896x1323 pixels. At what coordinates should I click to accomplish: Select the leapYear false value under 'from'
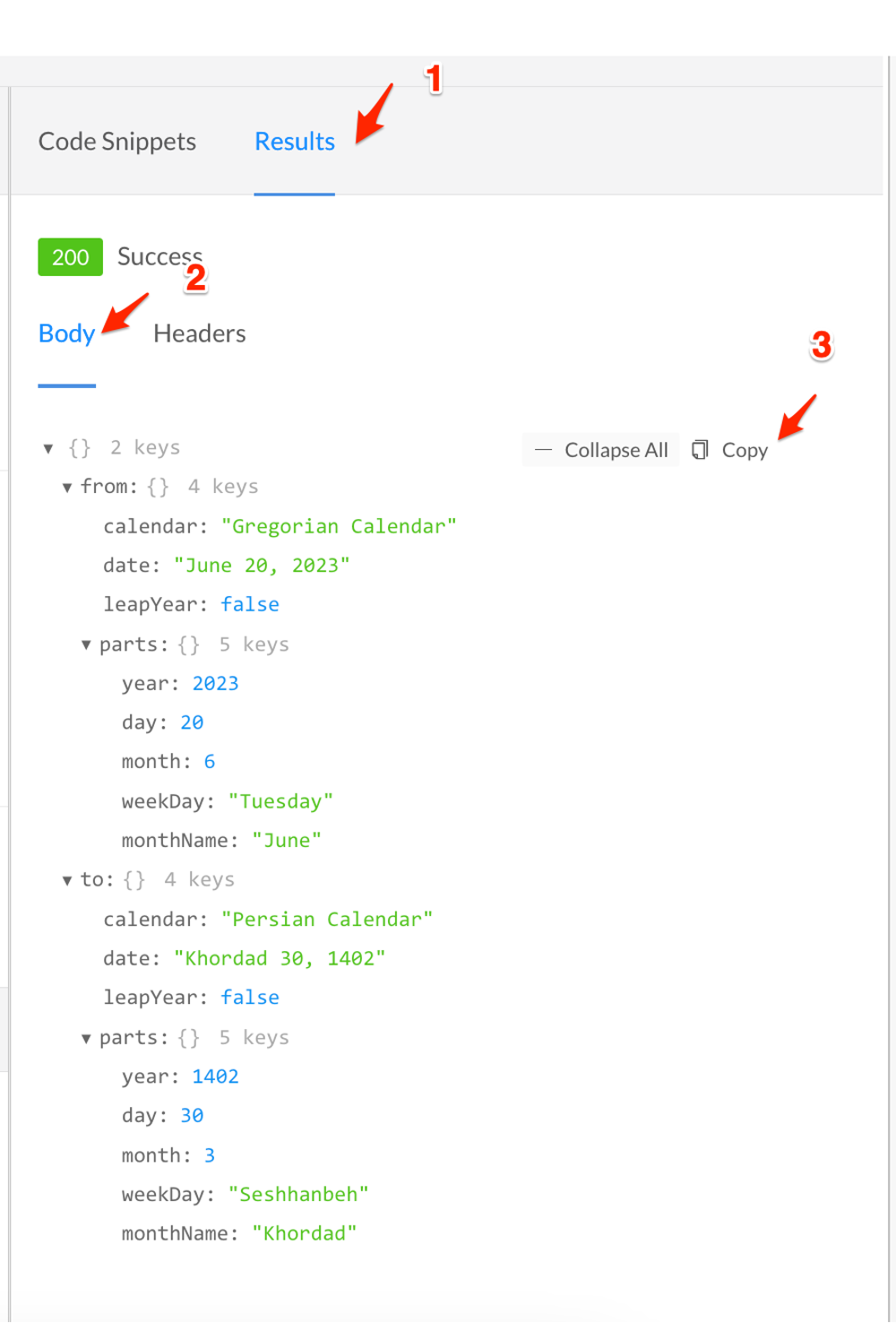(x=250, y=604)
